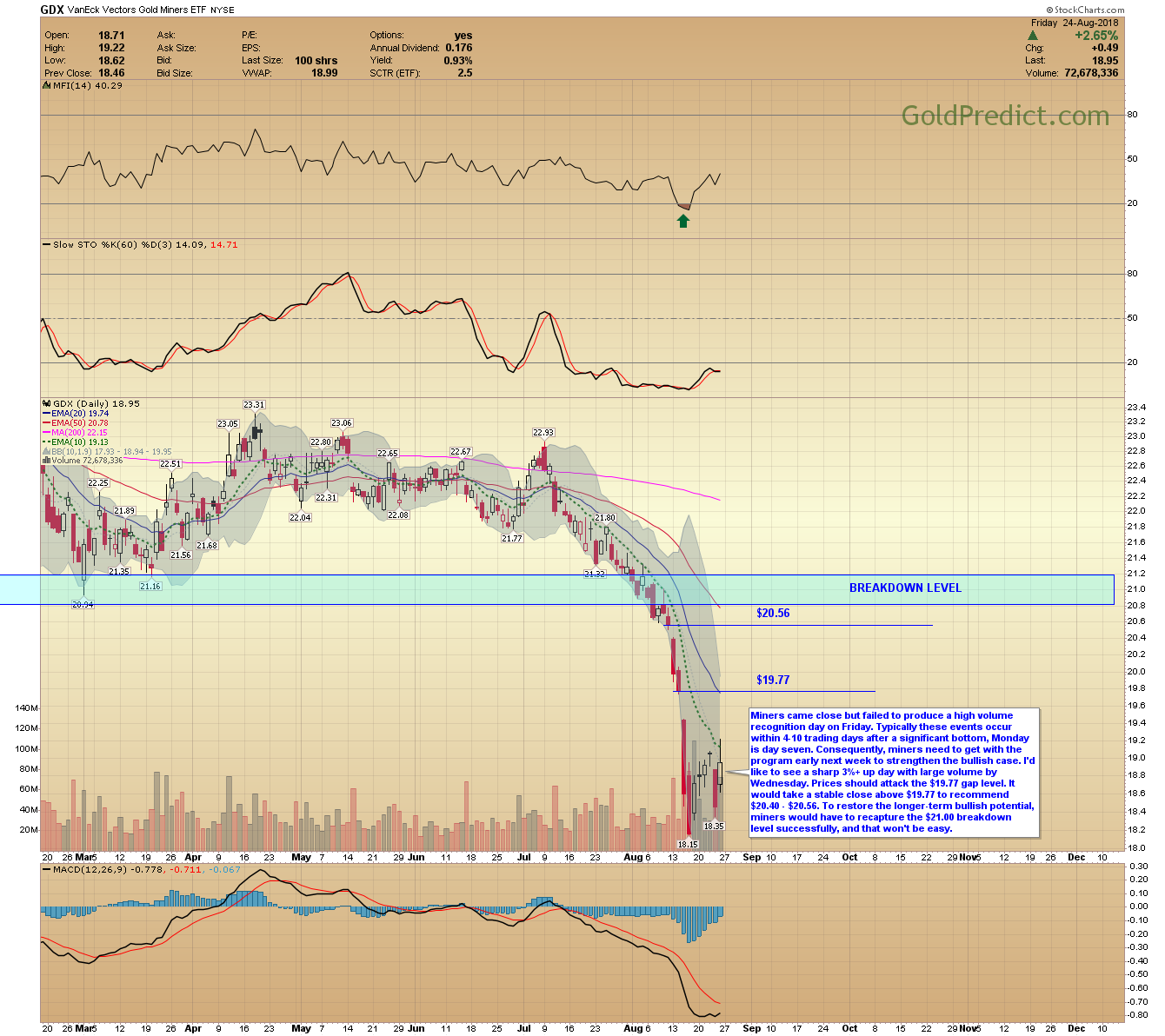Click the VWAP value 18.99
The image size is (1165, 1036).
click(x=324, y=73)
